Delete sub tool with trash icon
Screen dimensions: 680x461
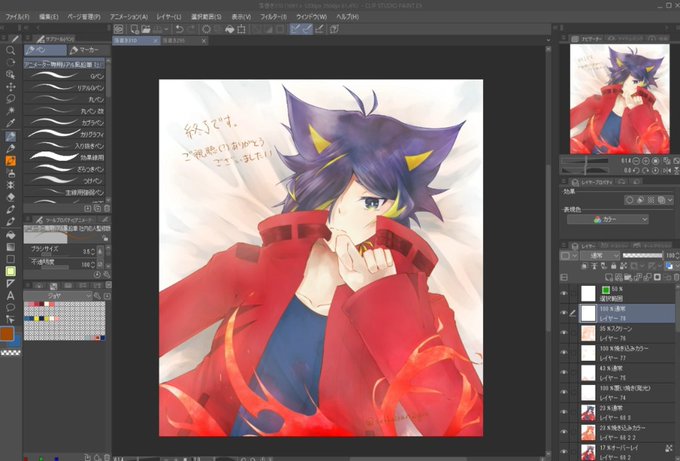tap(107, 209)
